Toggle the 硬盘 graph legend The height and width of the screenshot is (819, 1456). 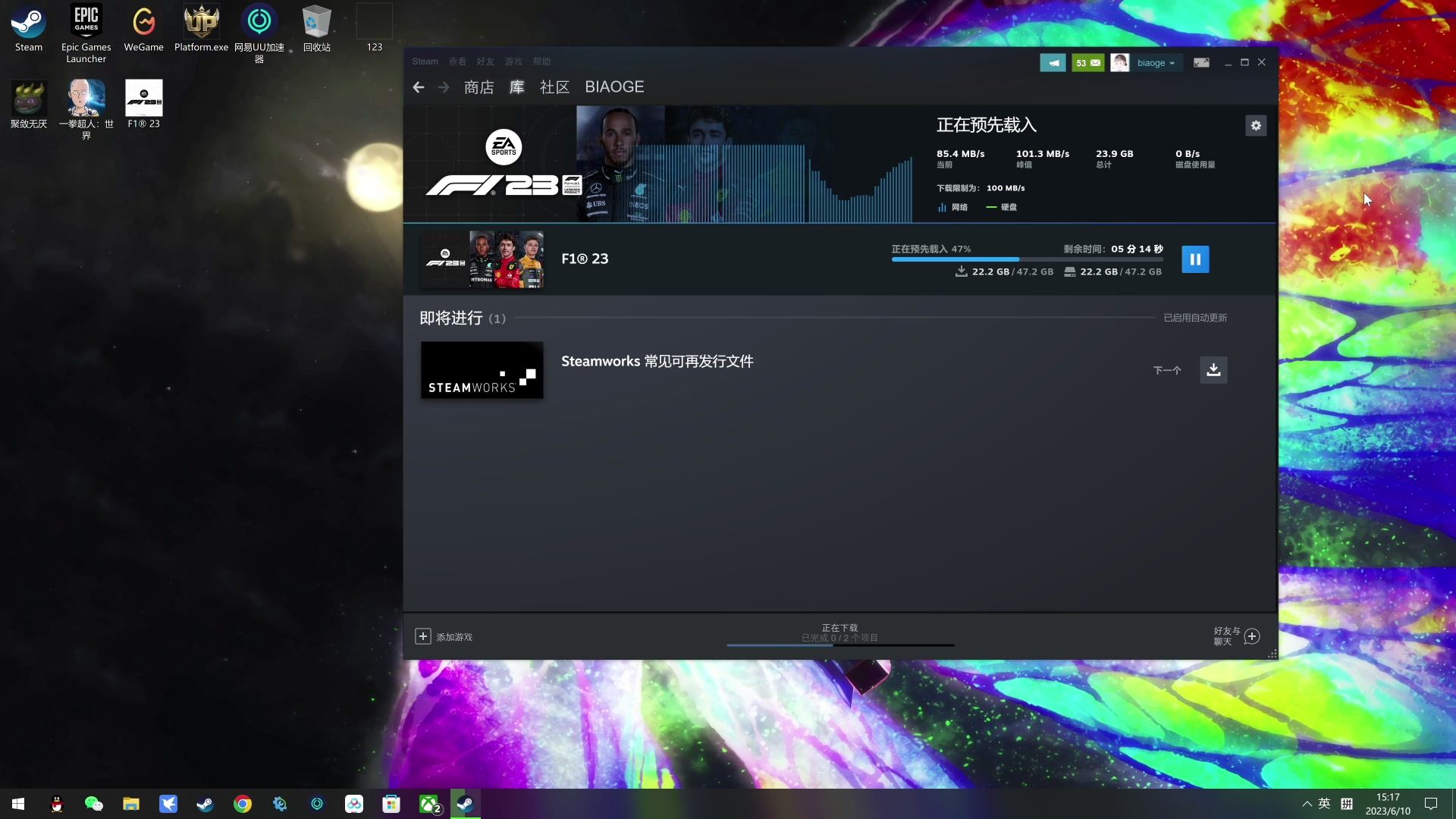point(1002,207)
